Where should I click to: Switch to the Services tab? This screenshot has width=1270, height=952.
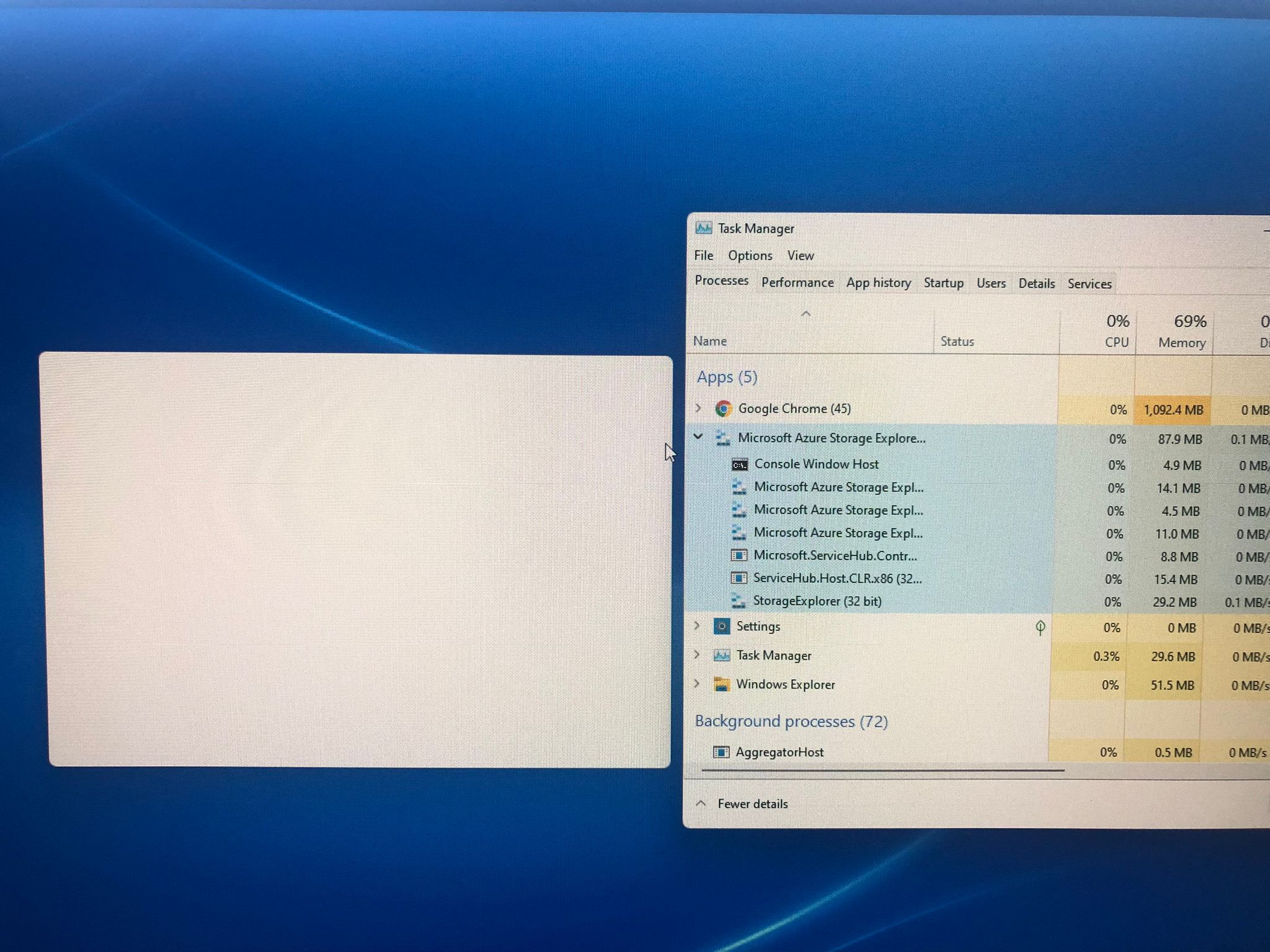[1090, 284]
